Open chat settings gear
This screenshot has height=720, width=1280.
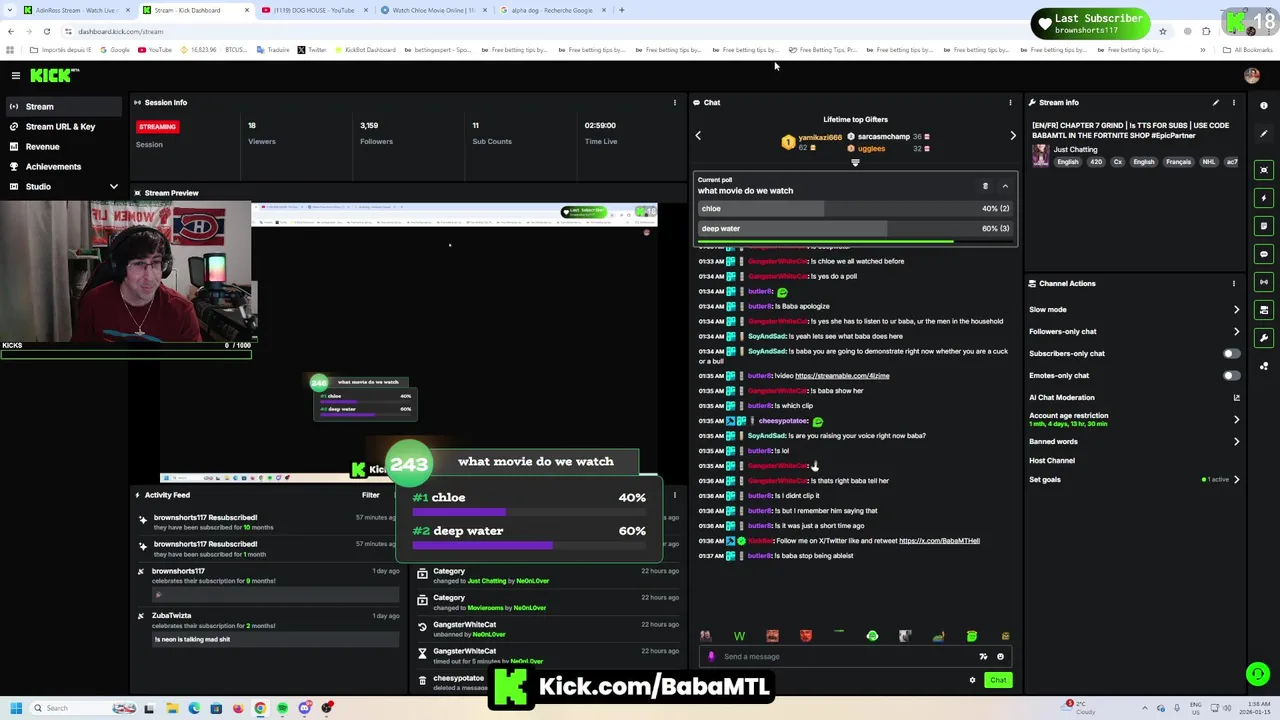point(972,680)
